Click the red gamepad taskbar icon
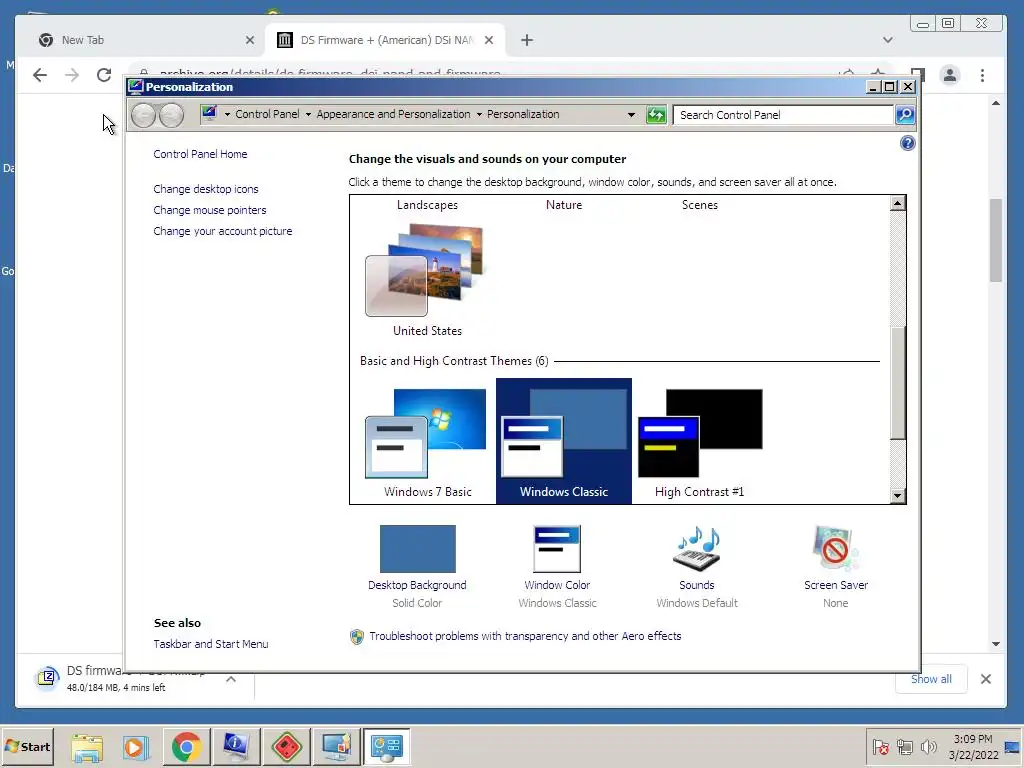The image size is (1024, 768). tap(286, 747)
